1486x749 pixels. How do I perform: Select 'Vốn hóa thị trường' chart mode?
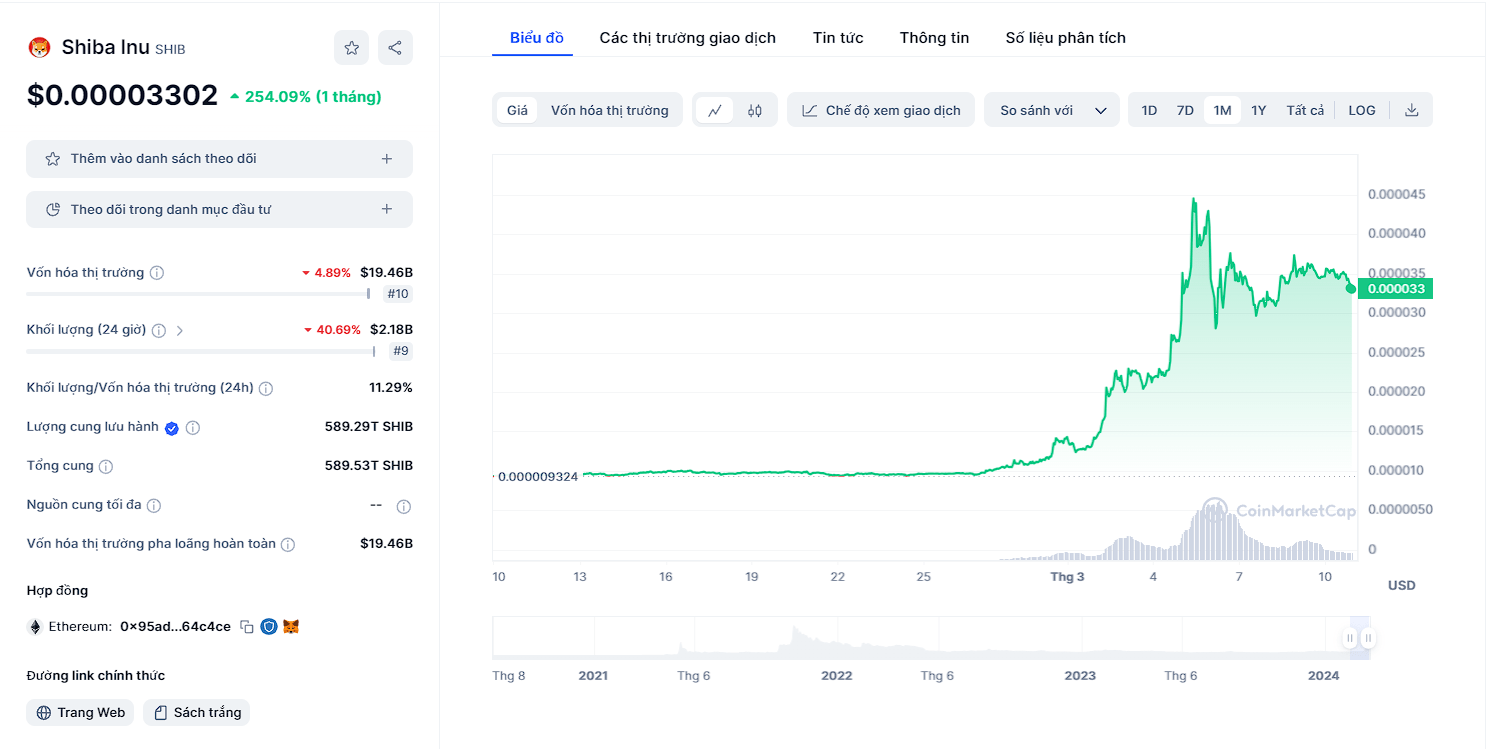click(x=610, y=110)
